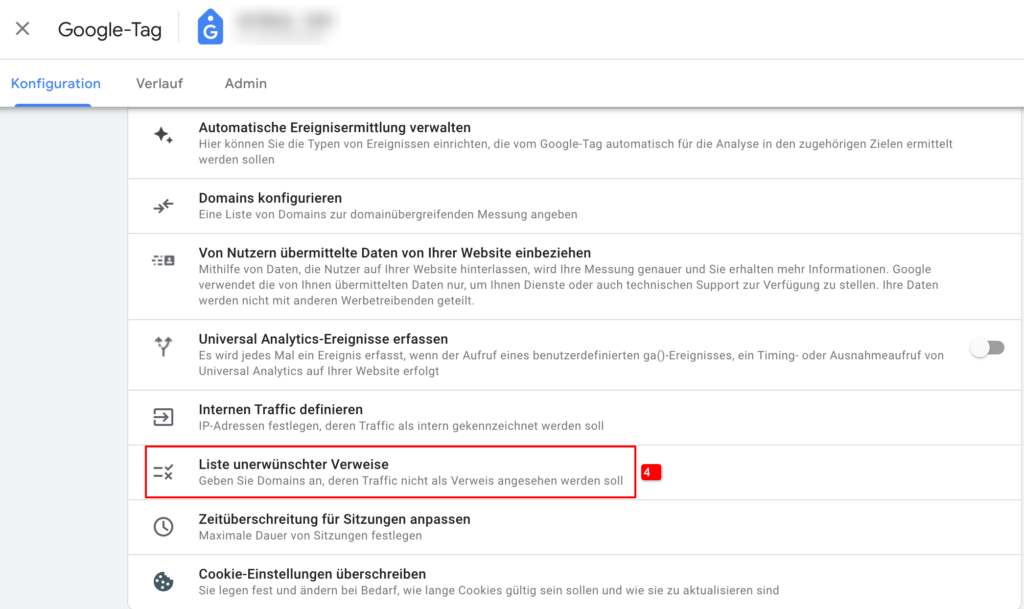Viewport: 1024px width, 609px height.
Task: Close the Google-Tag panel with X
Action: tap(22, 29)
